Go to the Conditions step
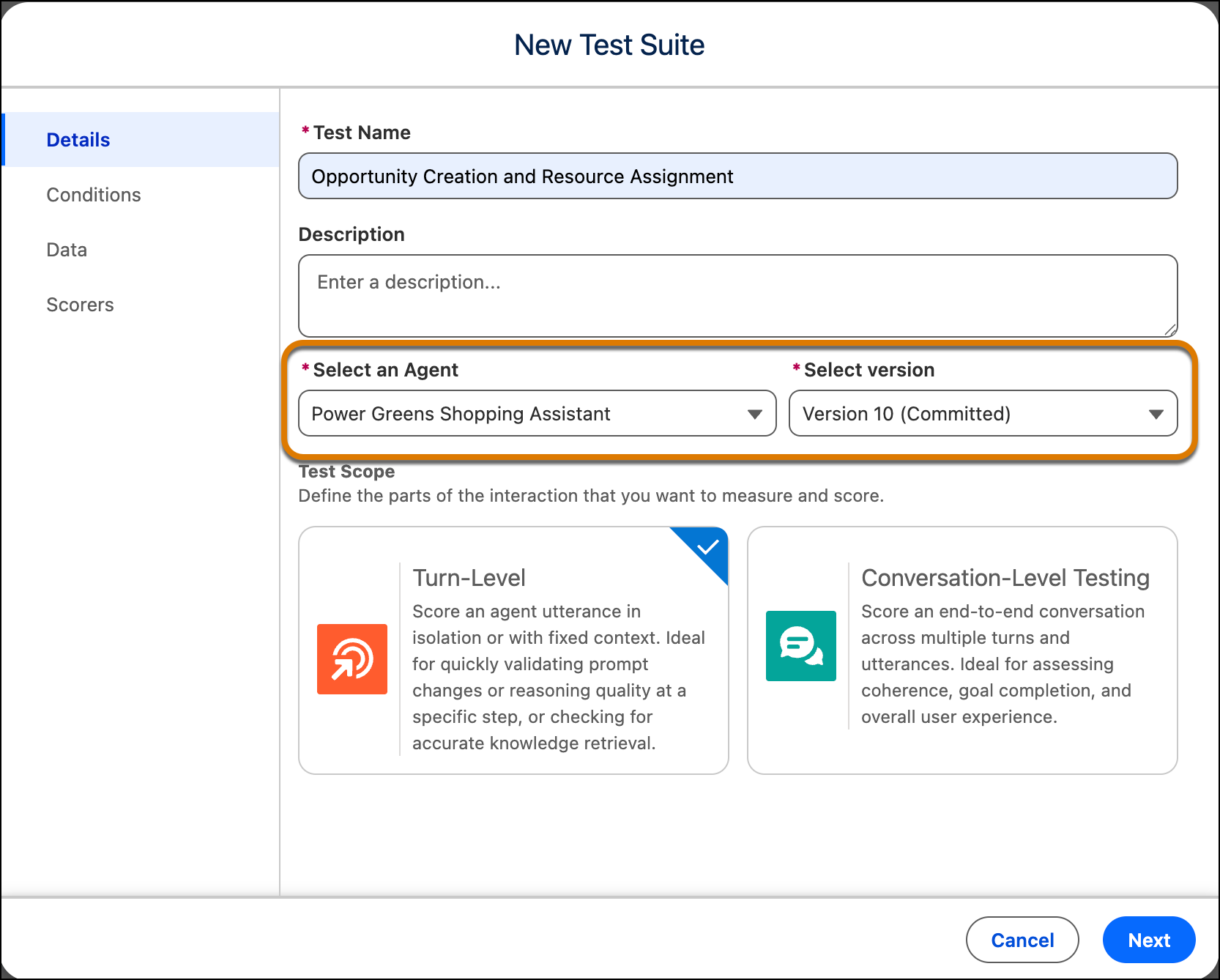The image size is (1220, 980). 94,195
